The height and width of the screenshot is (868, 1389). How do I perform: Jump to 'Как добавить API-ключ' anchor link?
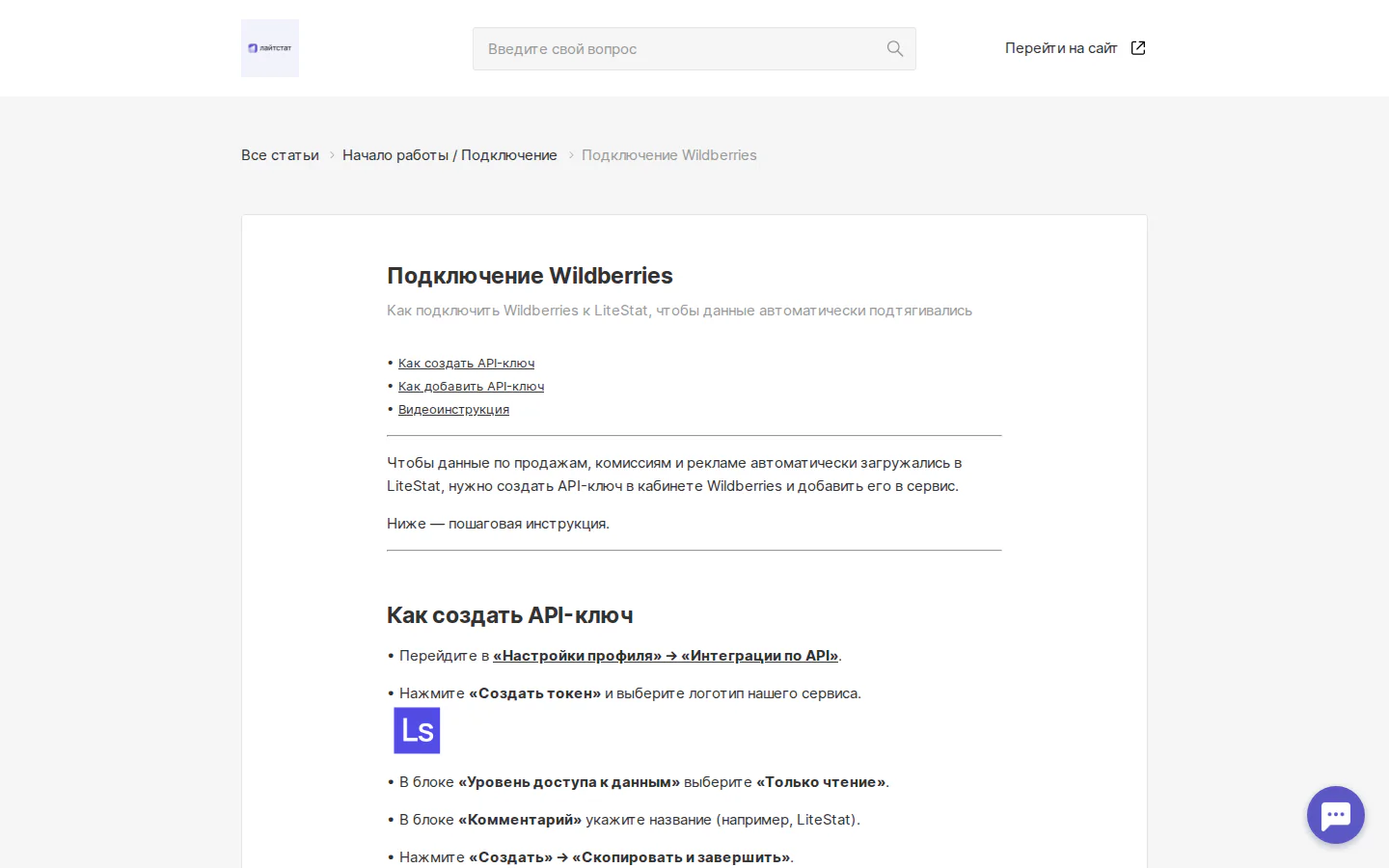coord(471,387)
